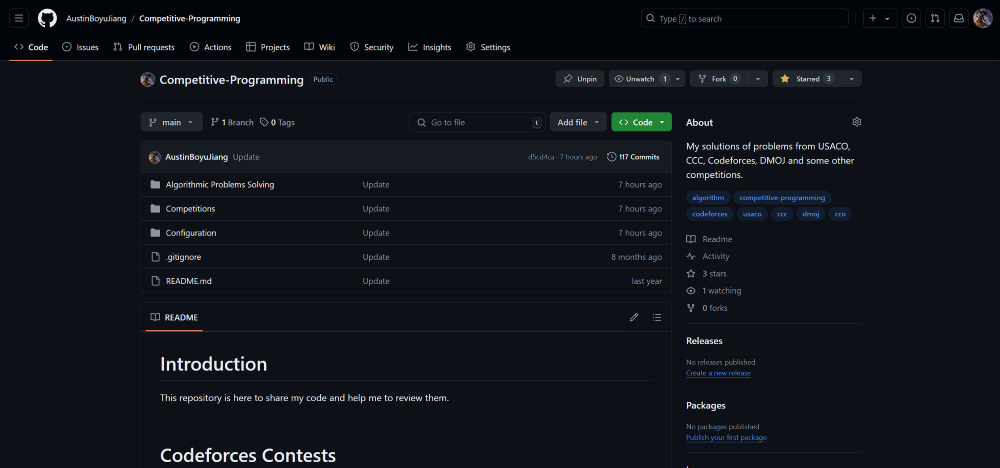Expand the Add file dropdown
The image size is (1000, 468).
click(x=578, y=122)
